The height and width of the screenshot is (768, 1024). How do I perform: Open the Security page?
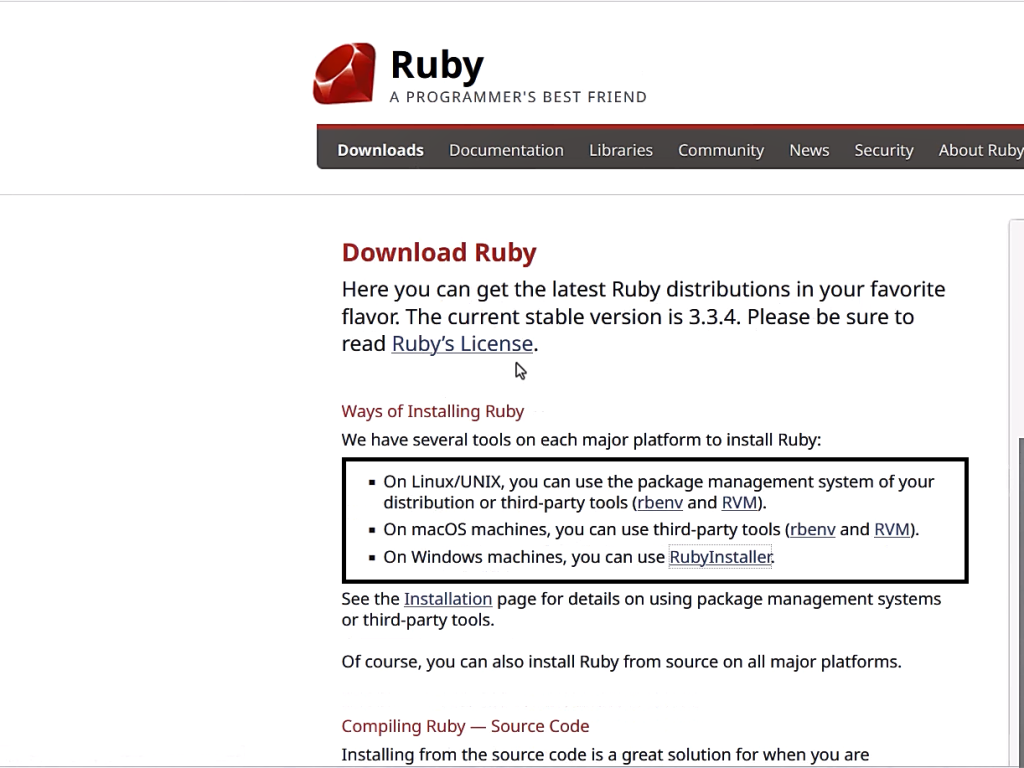883,150
